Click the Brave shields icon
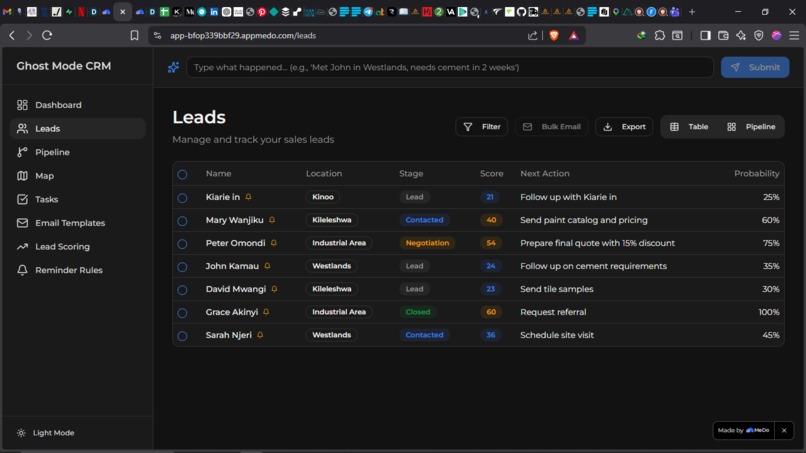The width and height of the screenshot is (806, 453). [x=554, y=35]
